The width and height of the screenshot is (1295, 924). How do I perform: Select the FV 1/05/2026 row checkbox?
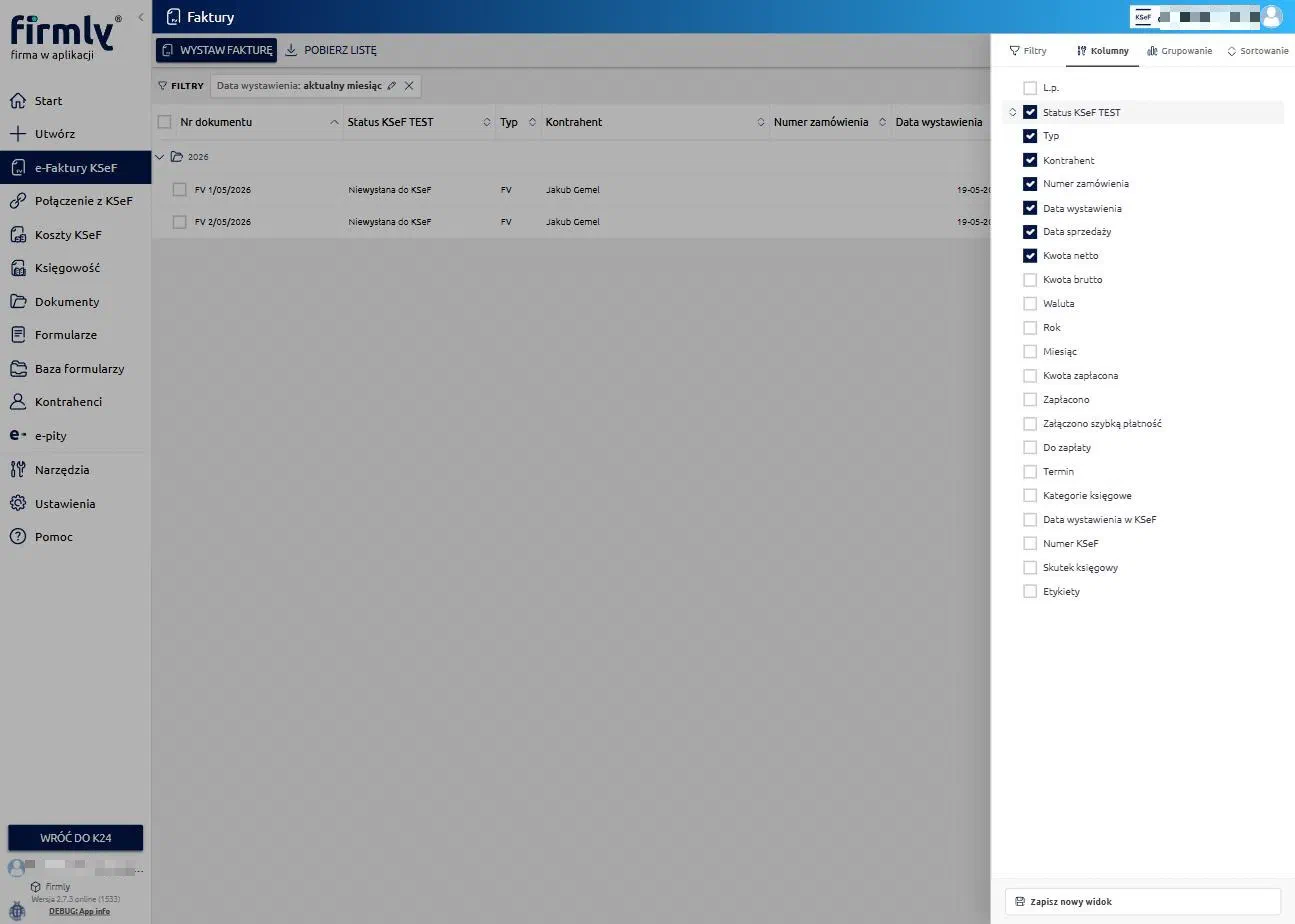(179, 190)
